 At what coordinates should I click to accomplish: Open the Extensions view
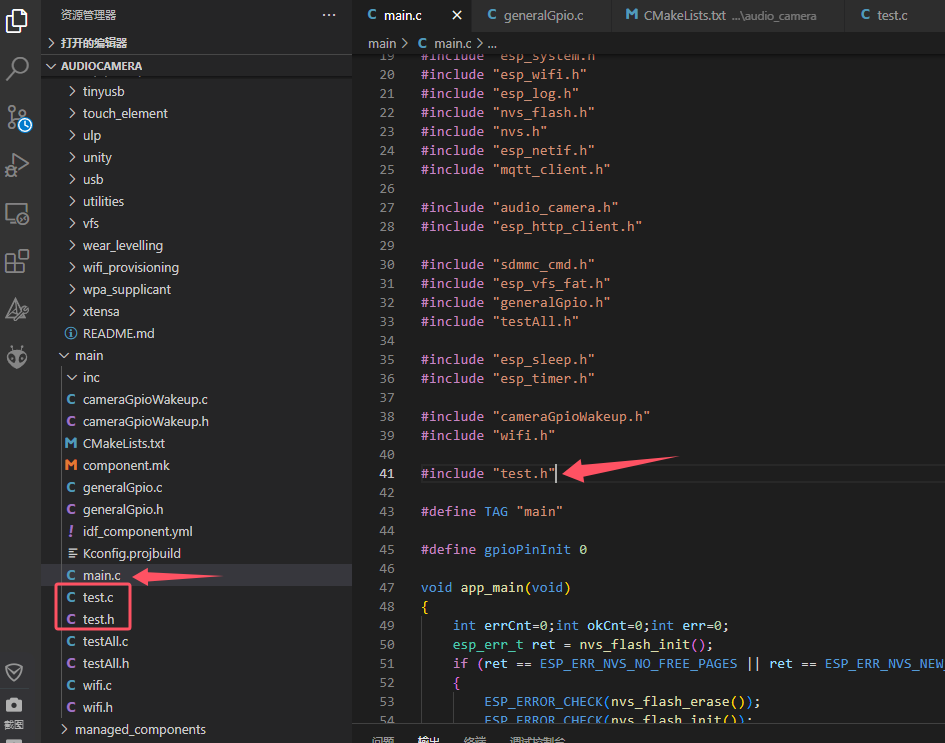[x=17, y=262]
